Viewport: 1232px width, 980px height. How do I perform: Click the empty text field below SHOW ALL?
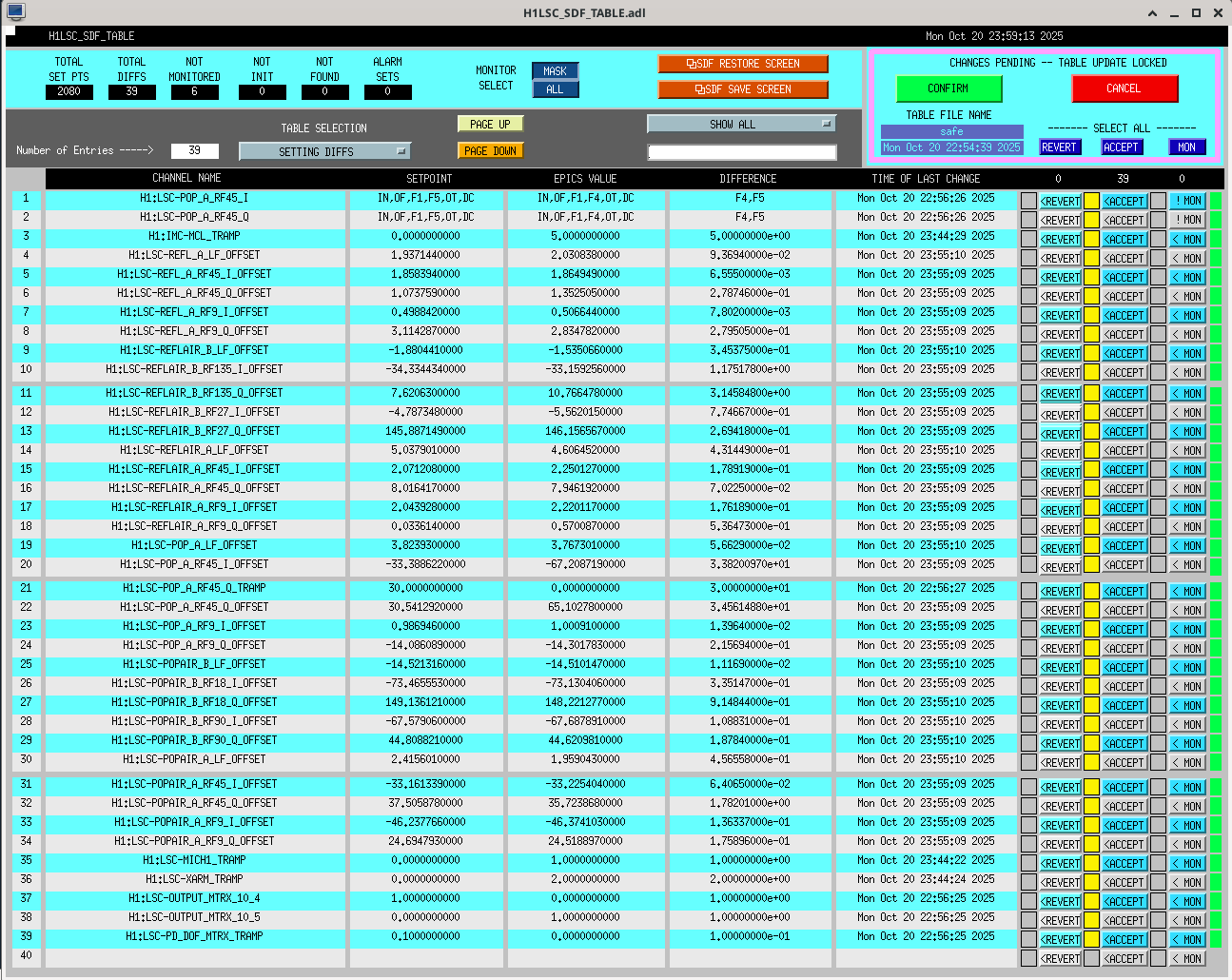tap(742, 152)
